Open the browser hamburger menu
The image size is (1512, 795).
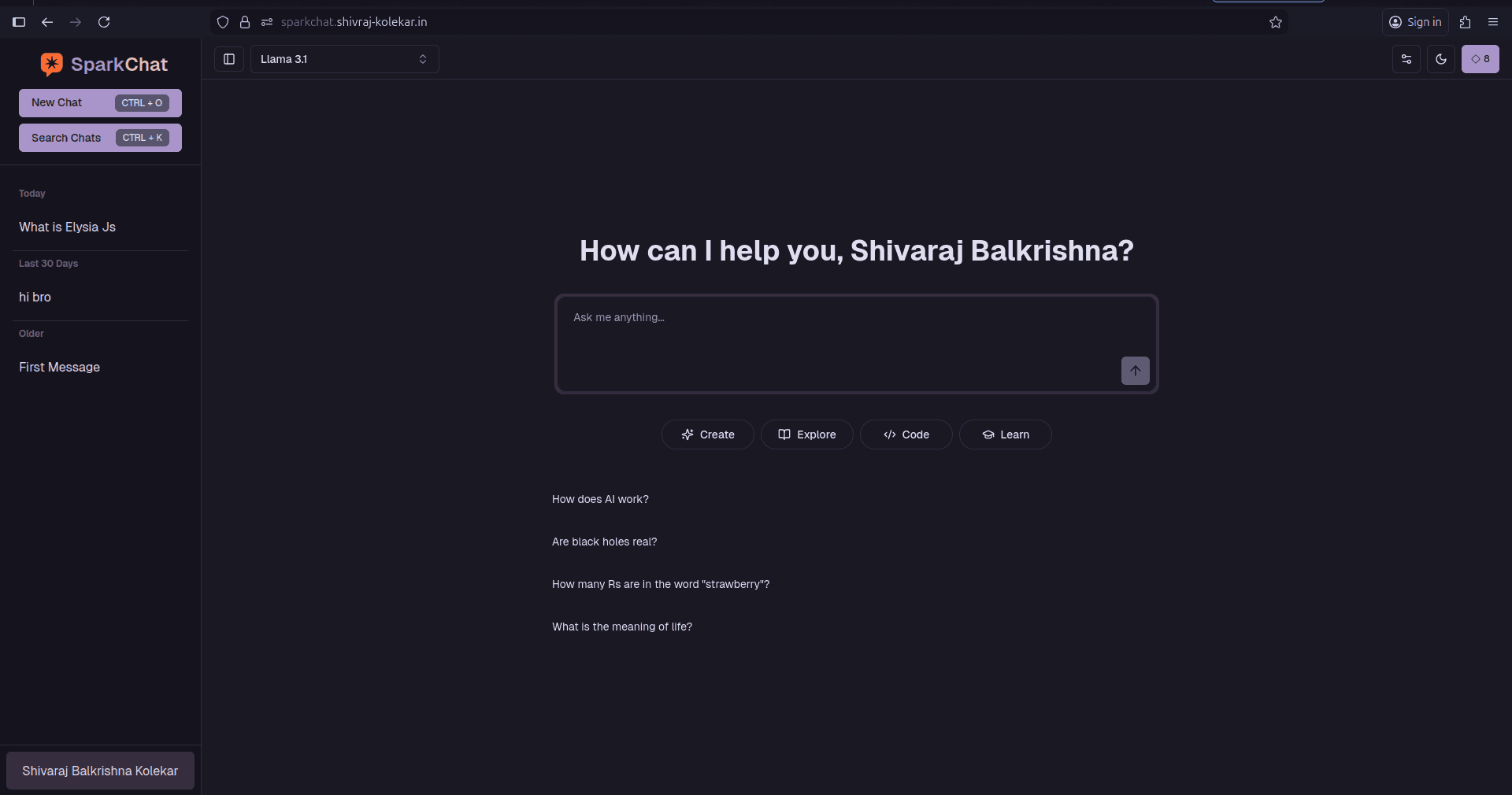coord(1492,22)
